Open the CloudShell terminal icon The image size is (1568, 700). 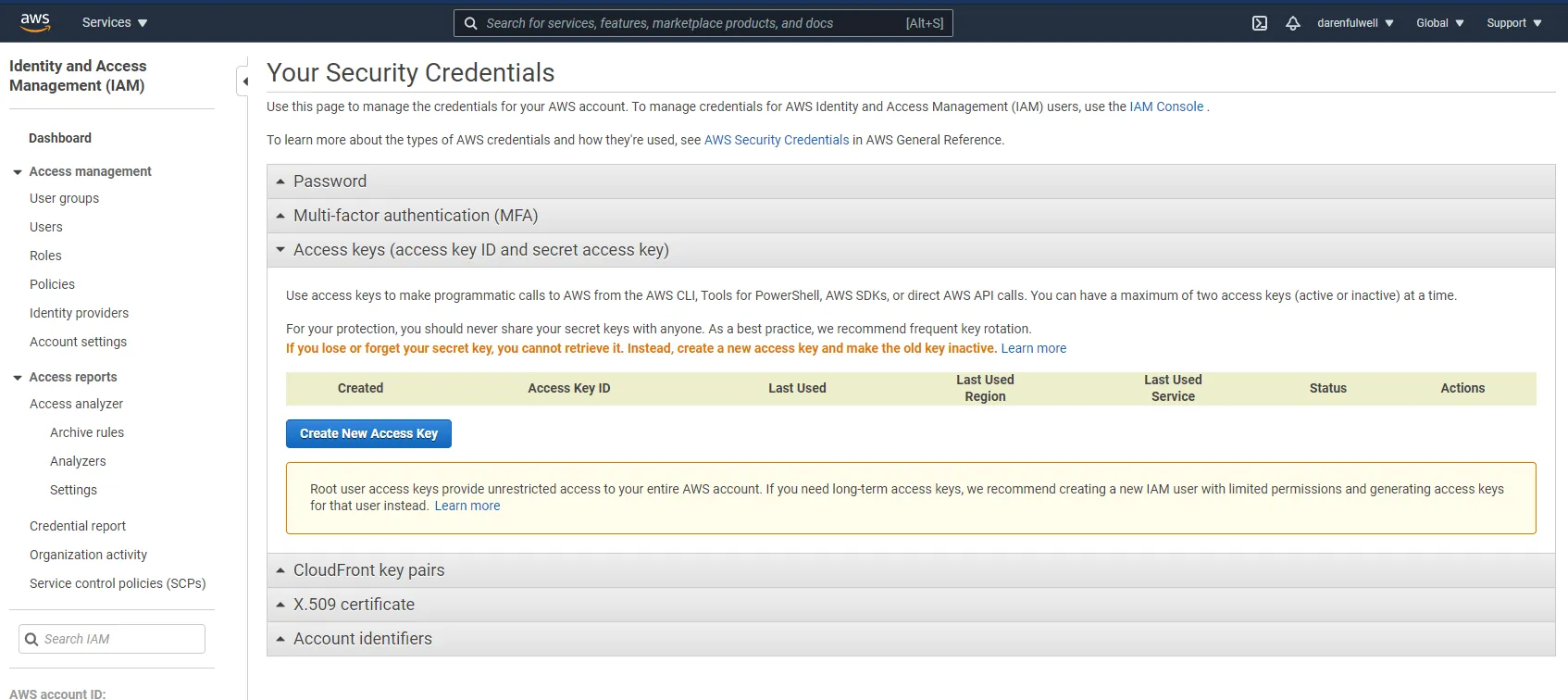click(x=1260, y=23)
